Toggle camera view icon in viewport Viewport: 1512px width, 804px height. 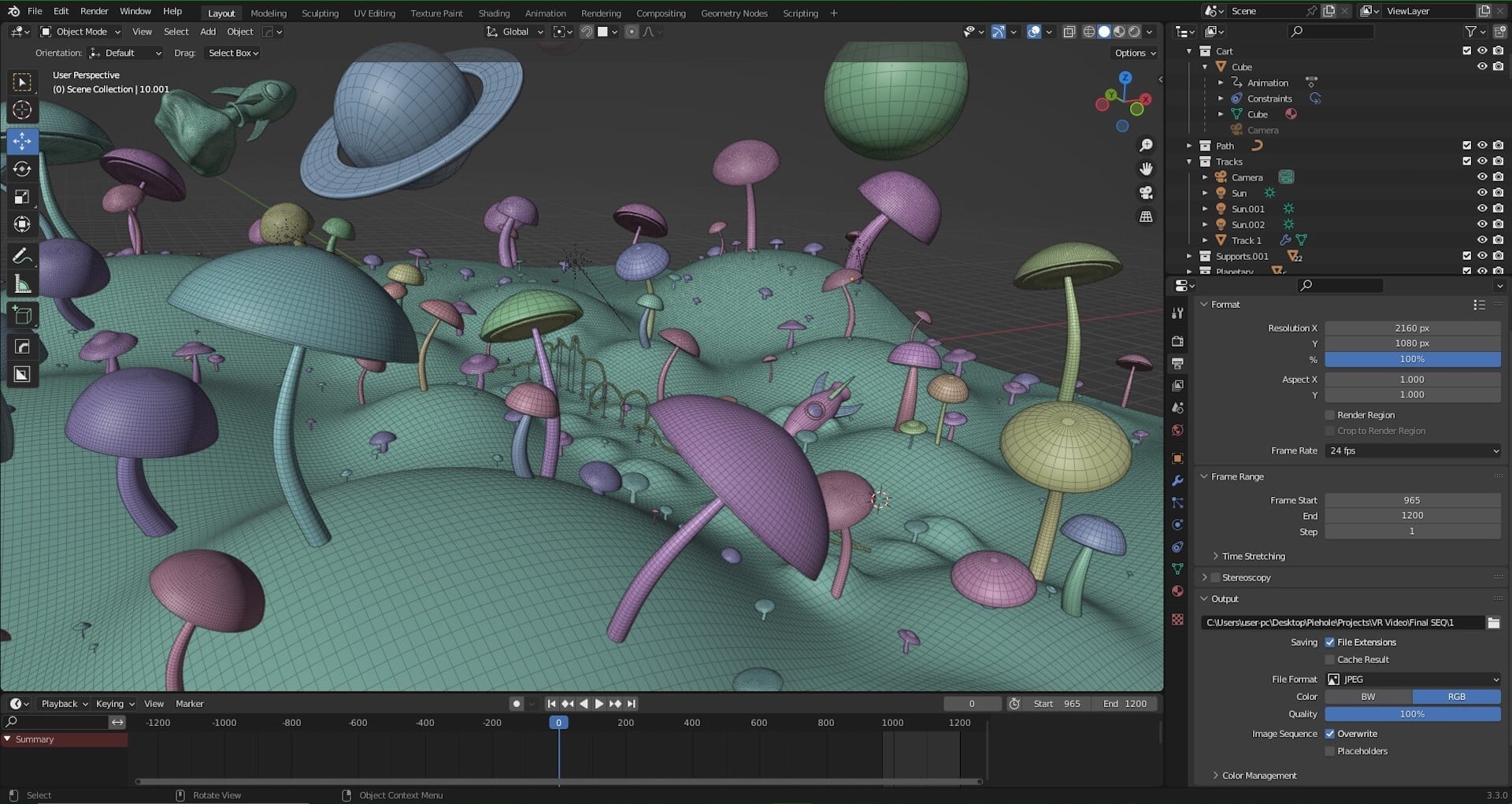(1146, 193)
